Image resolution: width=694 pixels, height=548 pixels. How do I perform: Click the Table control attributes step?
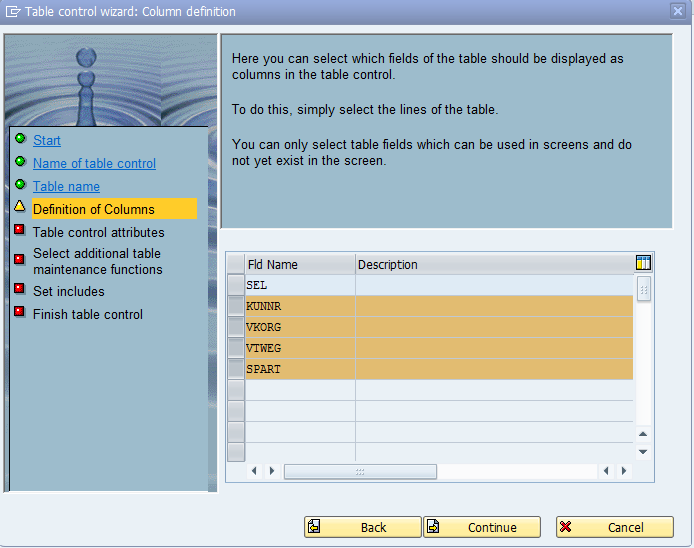click(x=99, y=232)
